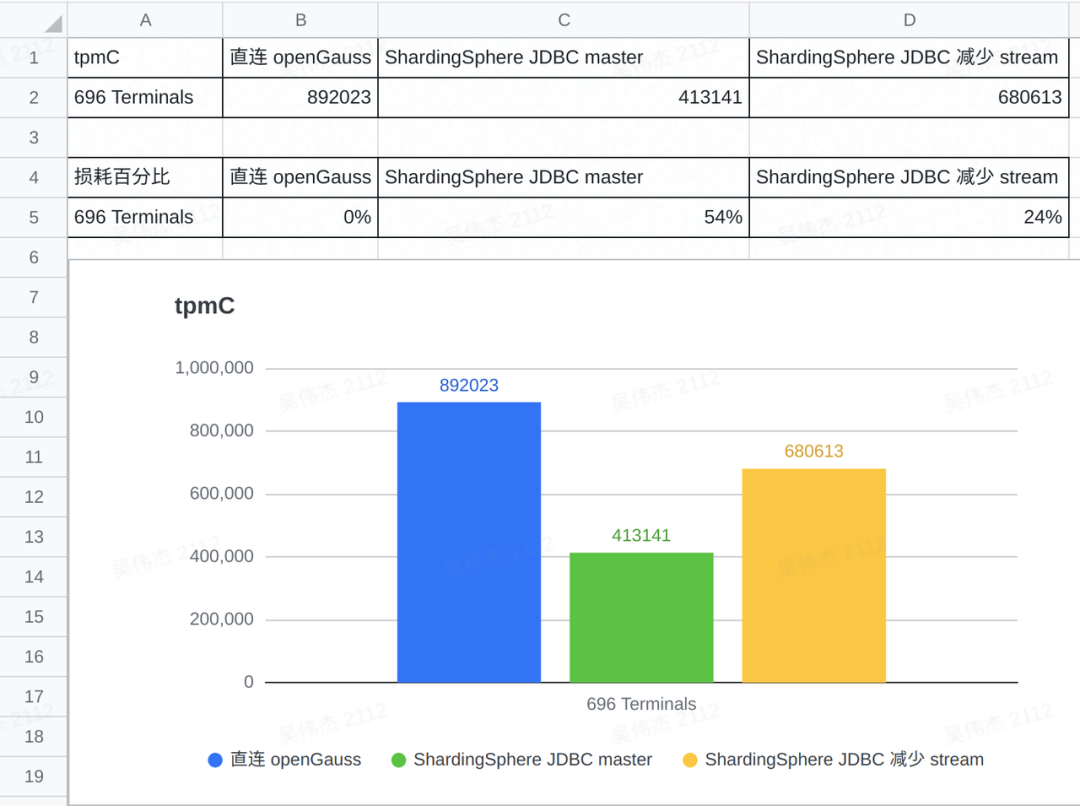The height and width of the screenshot is (806, 1080).
Task: Select row 4 header
Action: coord(34,177)
